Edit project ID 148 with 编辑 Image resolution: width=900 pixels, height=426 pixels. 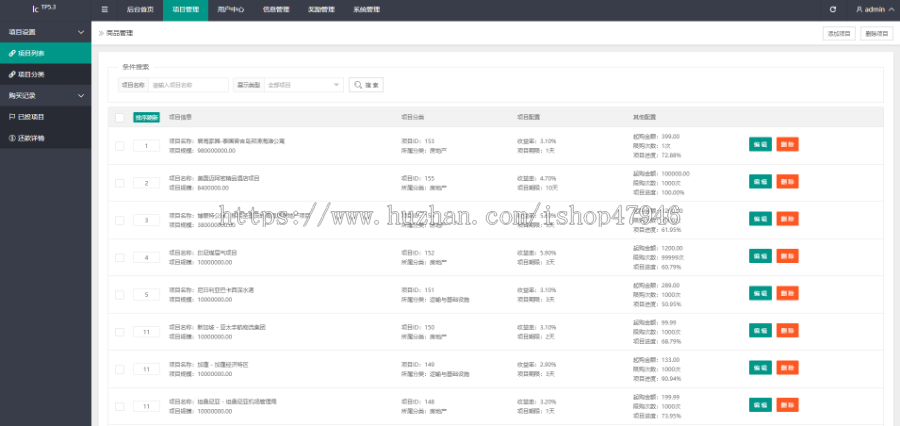click(x=761, y=405)
